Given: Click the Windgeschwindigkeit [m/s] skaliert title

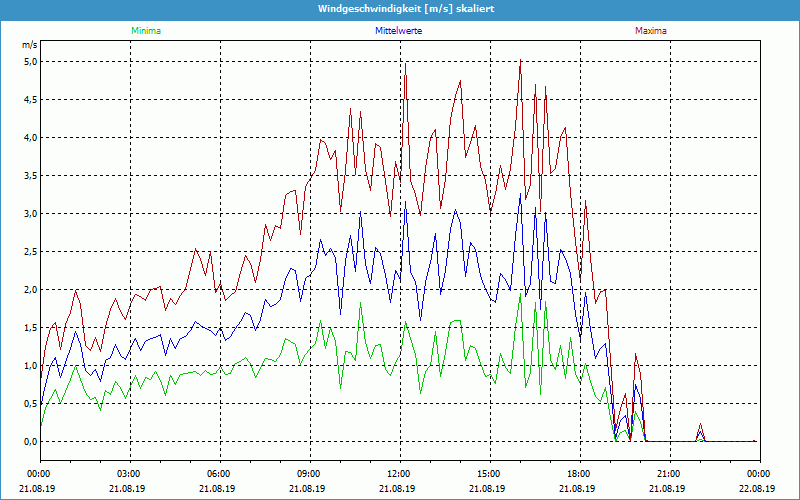Looking at the screenshot, I should point(406,9).
